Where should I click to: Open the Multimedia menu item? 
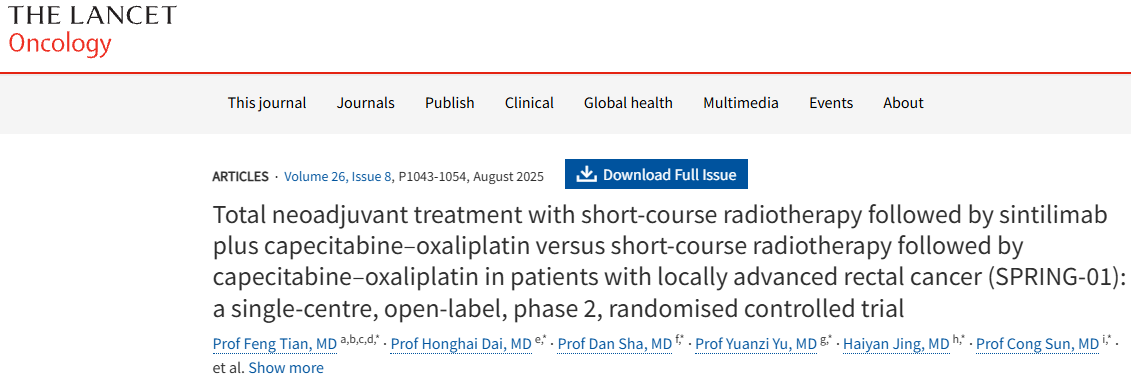point(741,103)
